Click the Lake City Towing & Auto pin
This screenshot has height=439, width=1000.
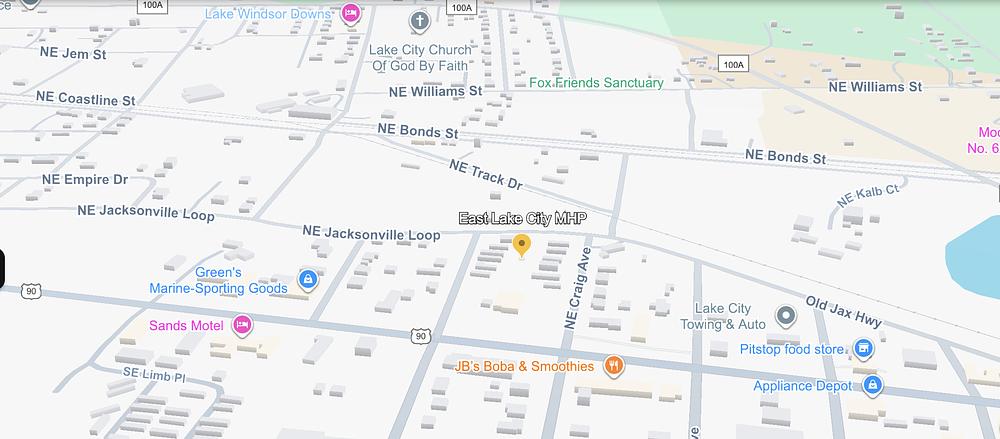[786, 316]
